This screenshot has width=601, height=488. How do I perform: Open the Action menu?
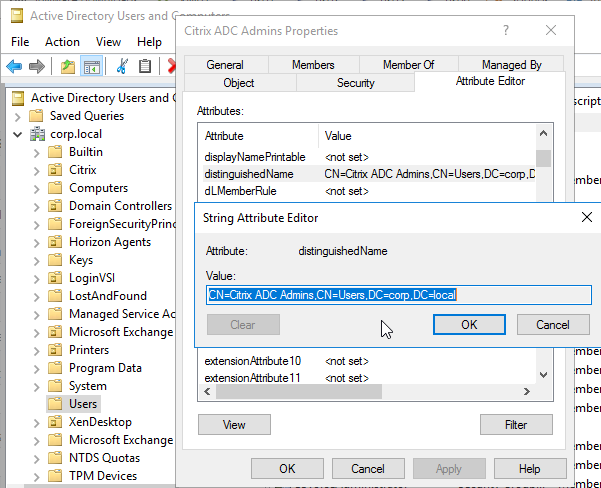[62, 41]
